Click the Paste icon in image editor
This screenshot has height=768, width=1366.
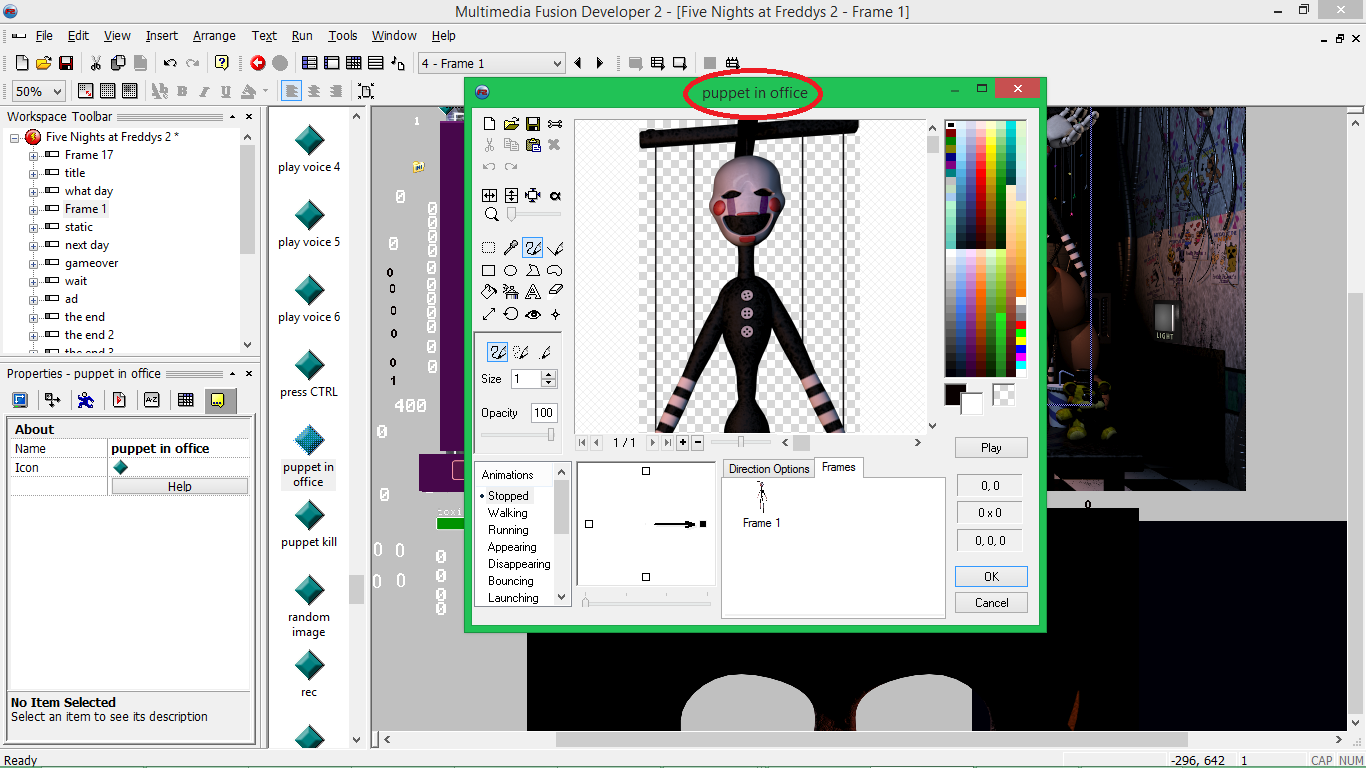[x=533, y=145]
